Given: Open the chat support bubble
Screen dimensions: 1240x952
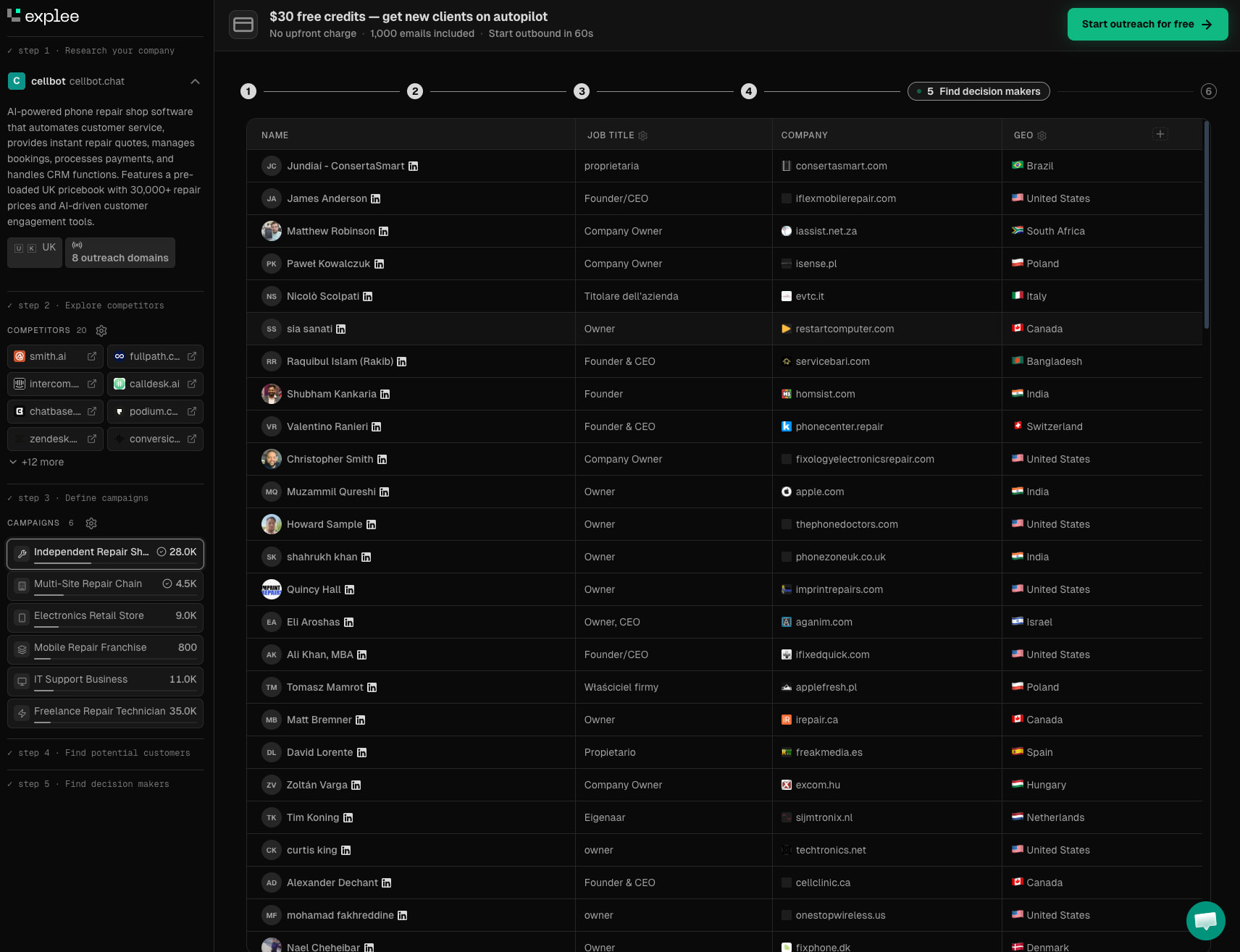Looking at the screenshot, I should pos(1206,920).
